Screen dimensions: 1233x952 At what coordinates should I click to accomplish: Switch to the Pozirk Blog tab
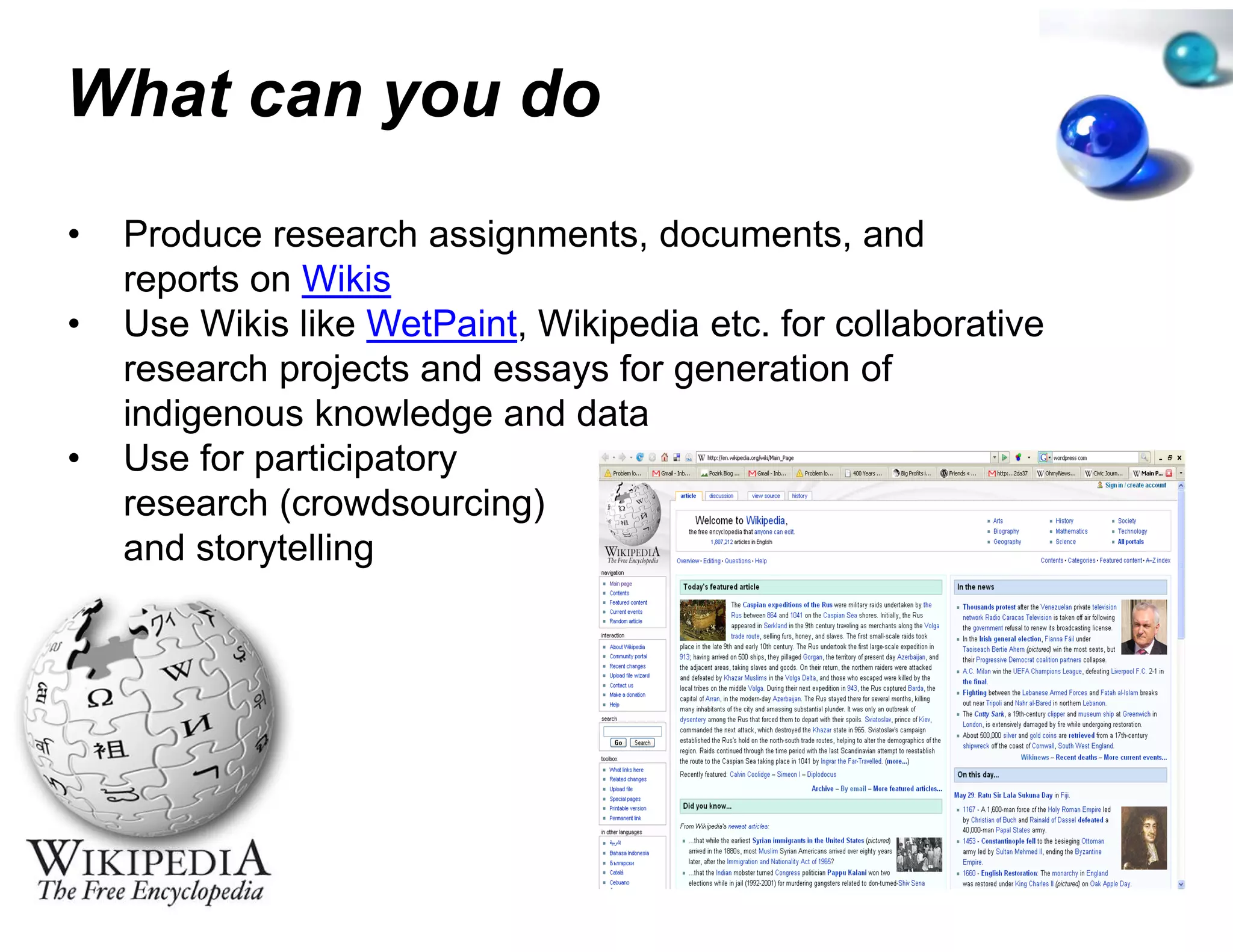[719, 474]
